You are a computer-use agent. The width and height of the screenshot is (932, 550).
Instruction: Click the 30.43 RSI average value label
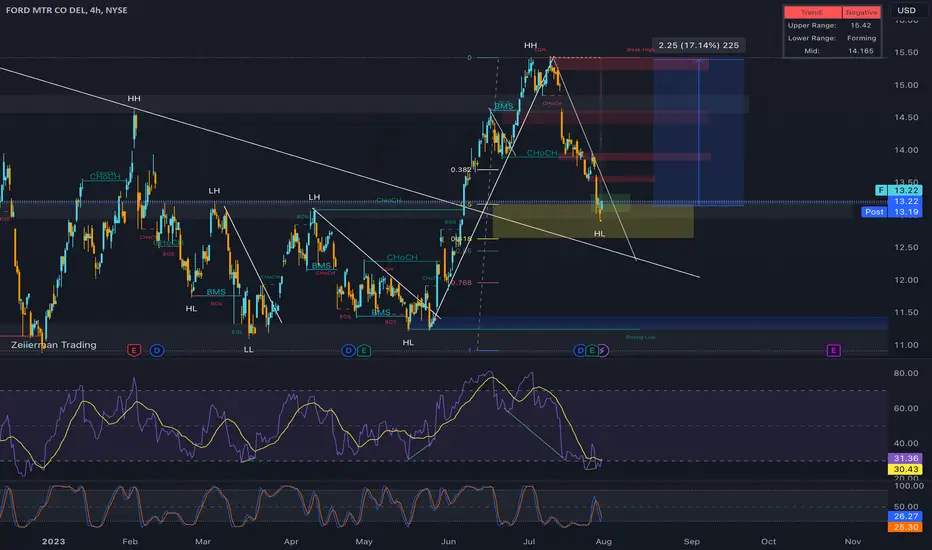(905, 469)
